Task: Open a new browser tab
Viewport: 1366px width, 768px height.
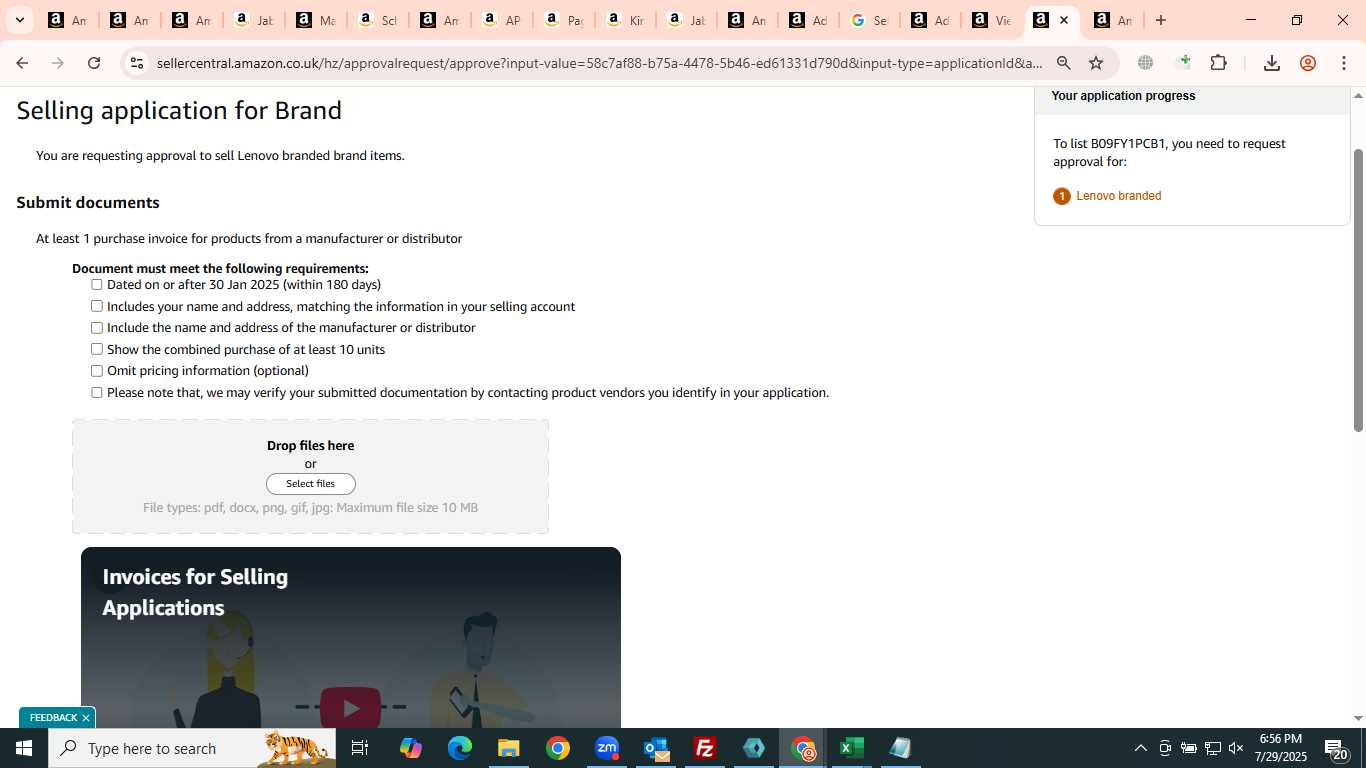Action: pos(1161,20)
